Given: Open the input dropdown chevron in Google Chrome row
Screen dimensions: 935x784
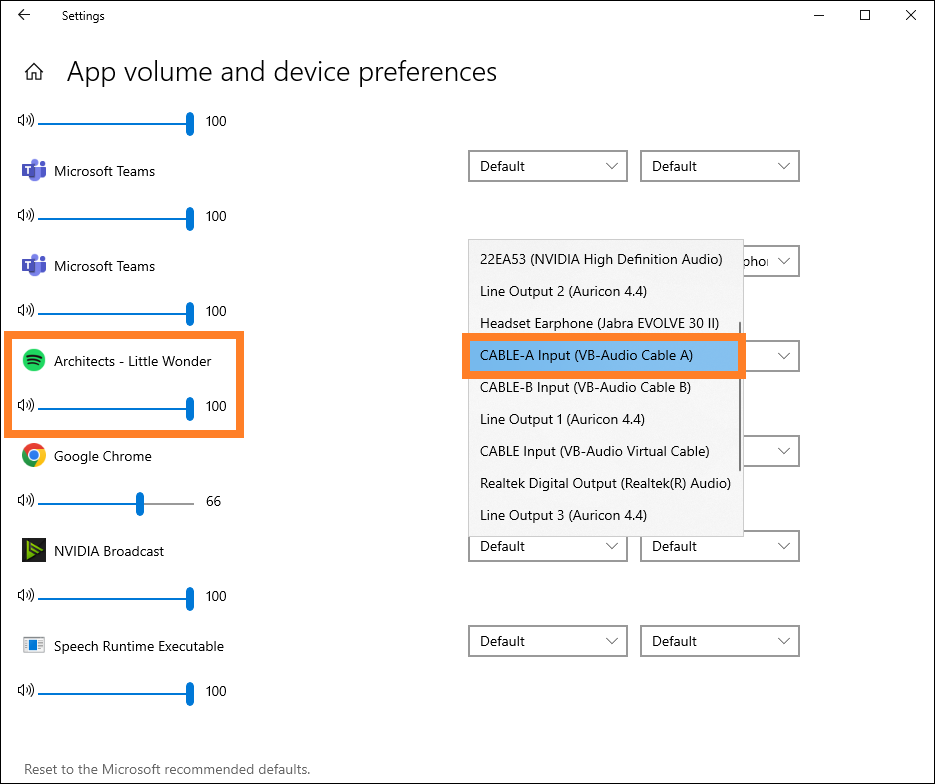Looking at the screenshot, I should click(784, 451).
